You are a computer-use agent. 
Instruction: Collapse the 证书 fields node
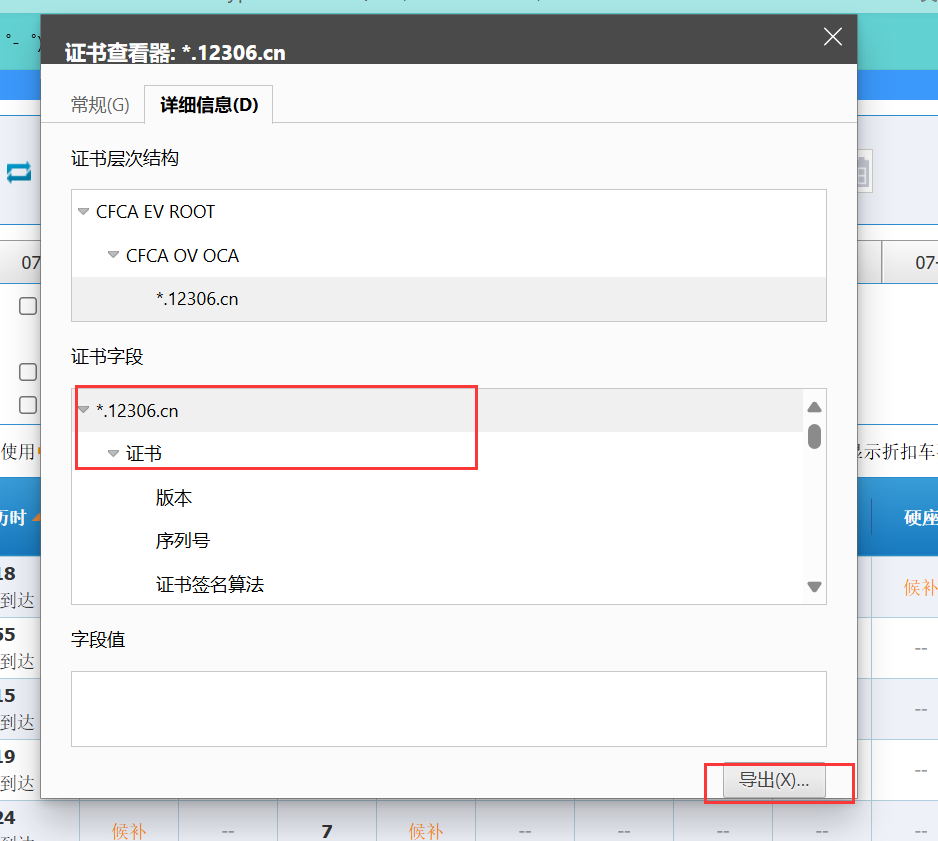[113, 453]
